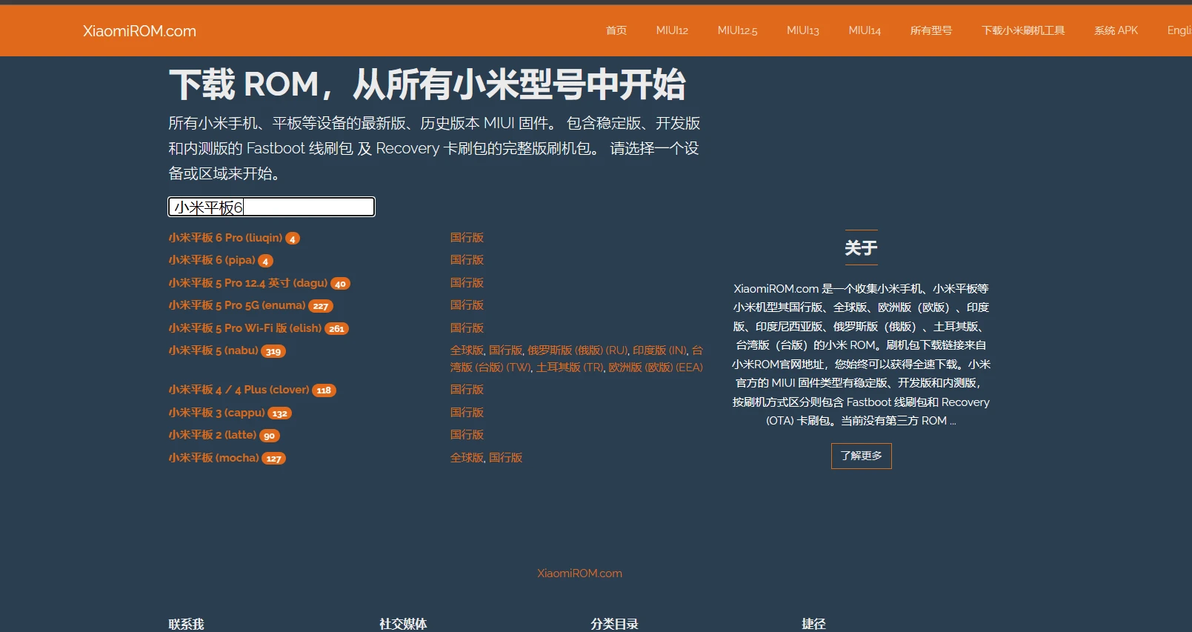Open the MIUI14 menu item
The image size is (1192, 632).
(x=864, y=30)
